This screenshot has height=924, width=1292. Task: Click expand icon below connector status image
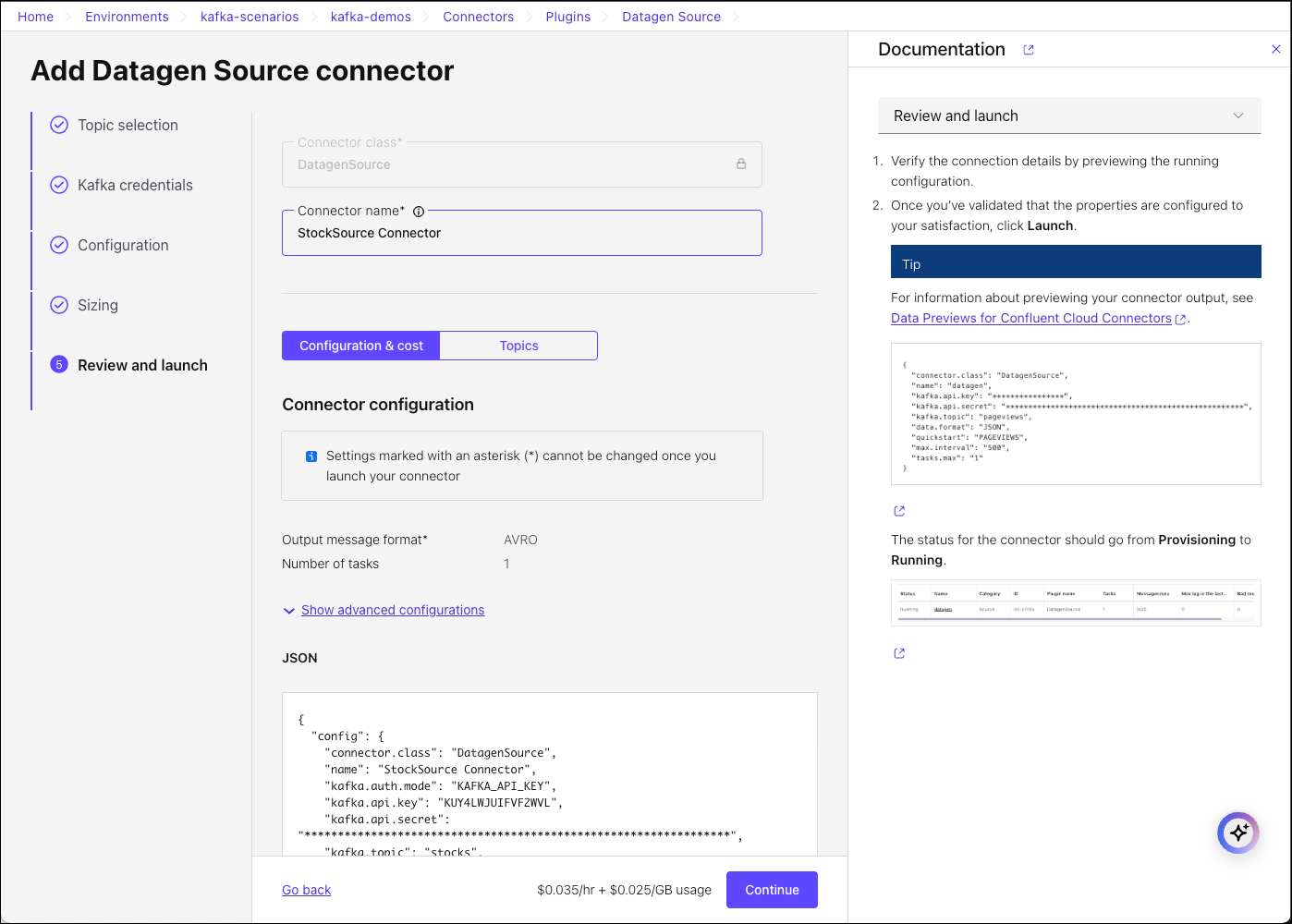[x=899, y=653]
